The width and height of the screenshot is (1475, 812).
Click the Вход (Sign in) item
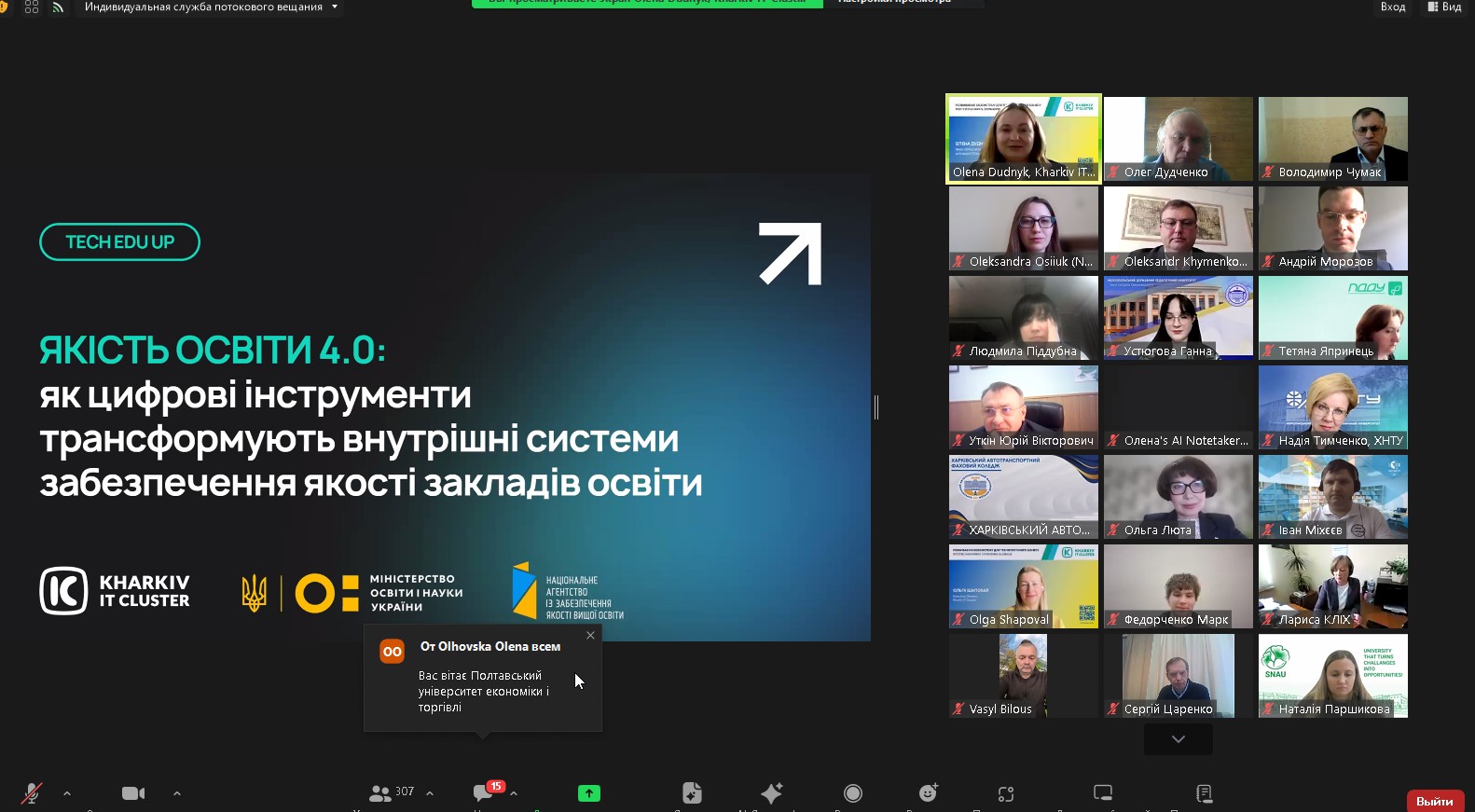(x=1392, y=7)
